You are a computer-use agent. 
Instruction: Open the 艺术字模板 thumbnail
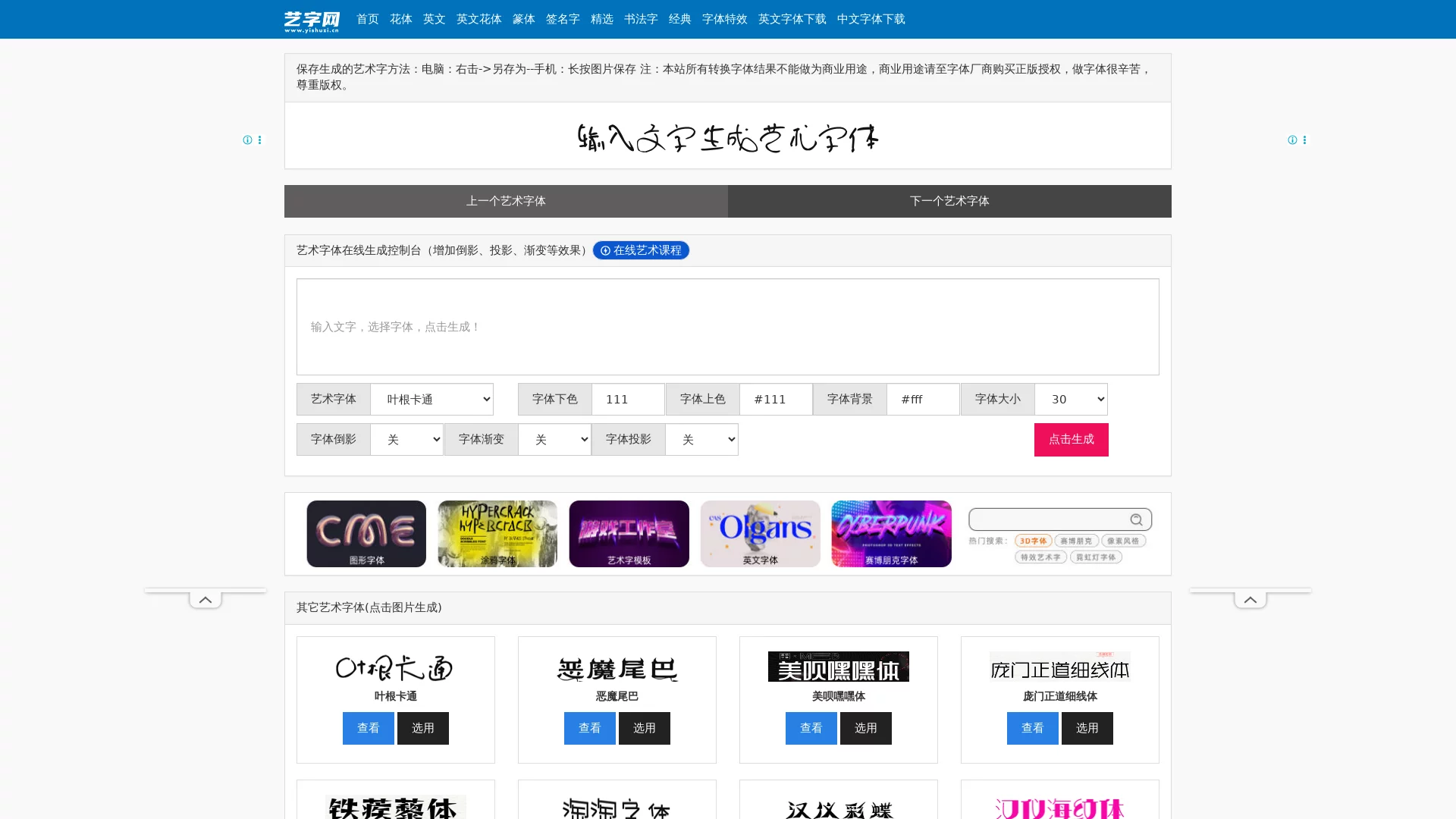629,533
